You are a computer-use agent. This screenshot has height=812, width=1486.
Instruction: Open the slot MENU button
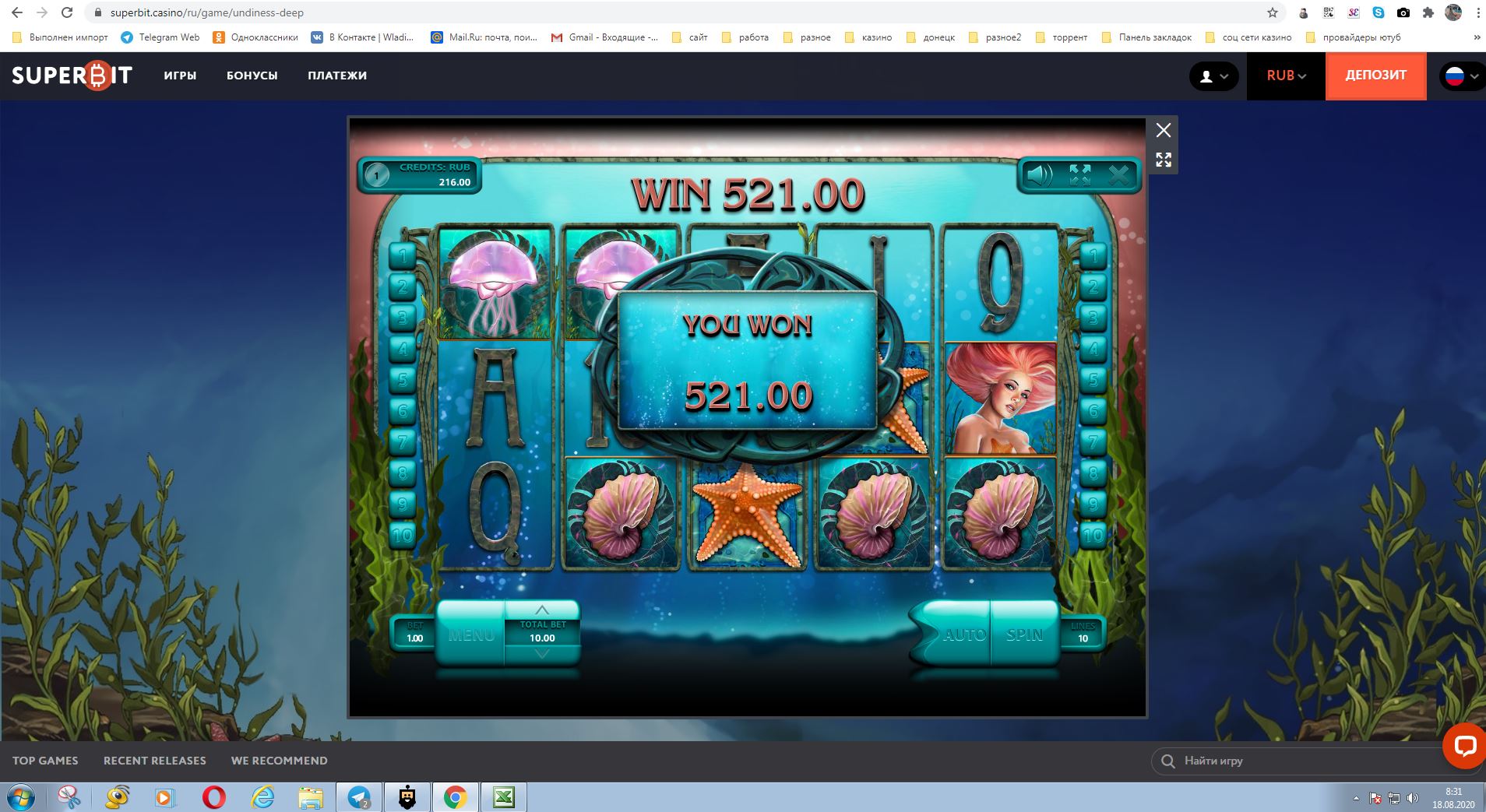(471, 634)
